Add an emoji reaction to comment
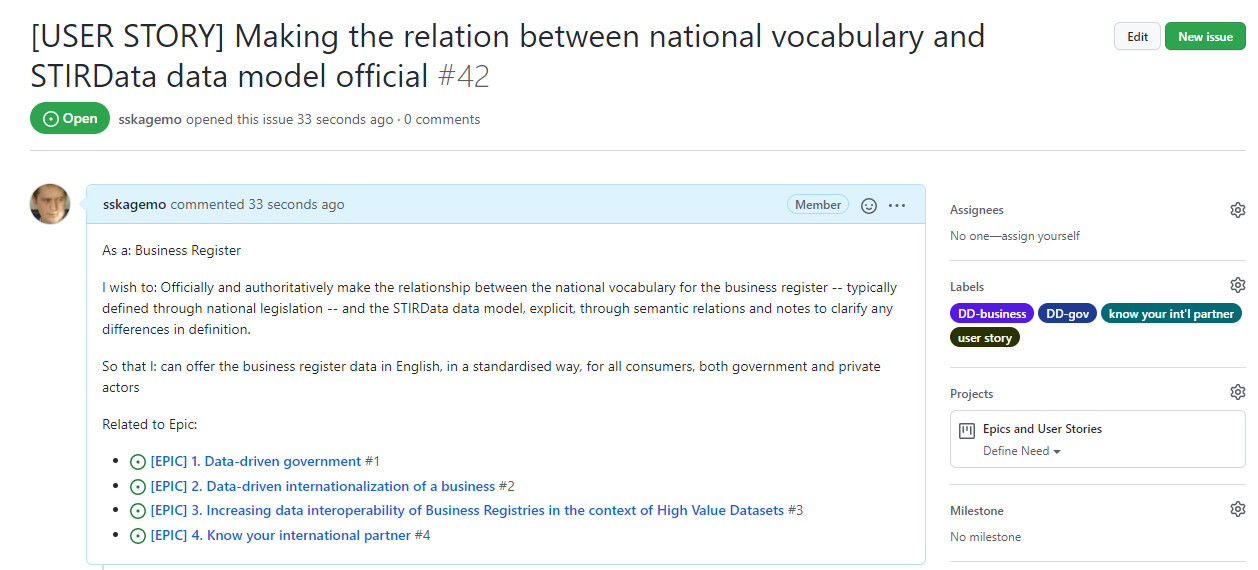This screenshot has width=1258, height=570. (x=869, y=205)
